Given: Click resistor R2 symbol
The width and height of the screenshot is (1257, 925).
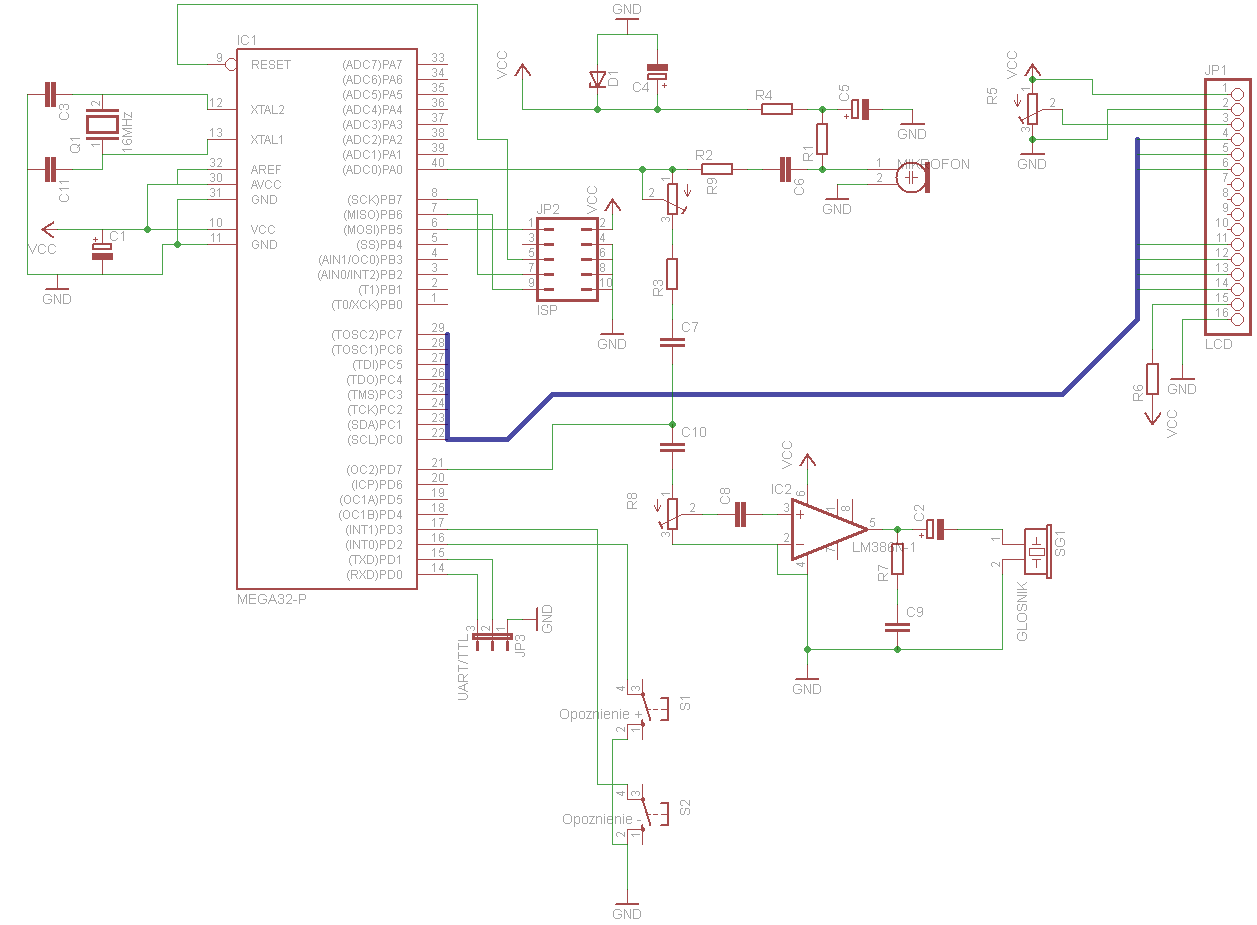Looking at the screenshot, I should click(x=716, y=169).
